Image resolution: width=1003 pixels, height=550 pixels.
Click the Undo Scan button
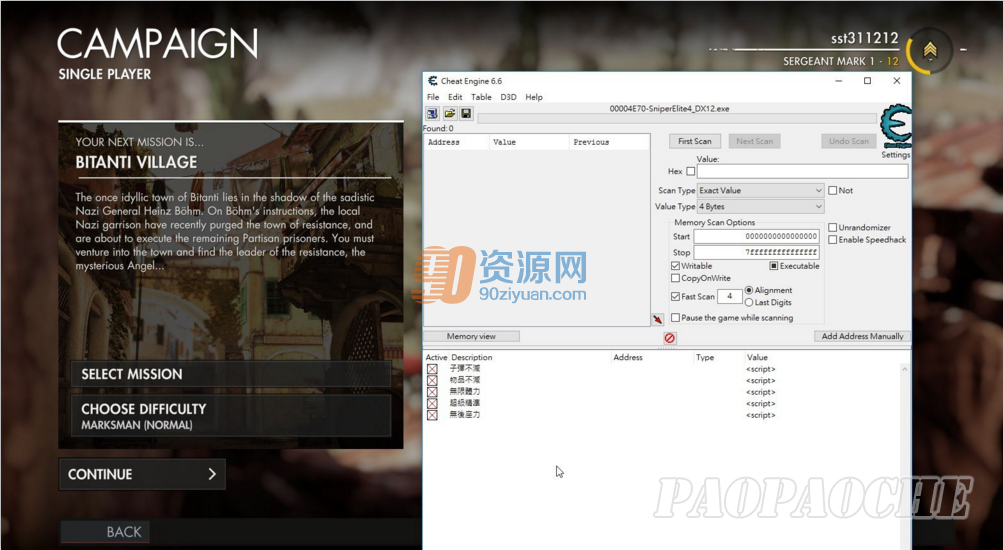pyautogui.click(x=849, y=141)
